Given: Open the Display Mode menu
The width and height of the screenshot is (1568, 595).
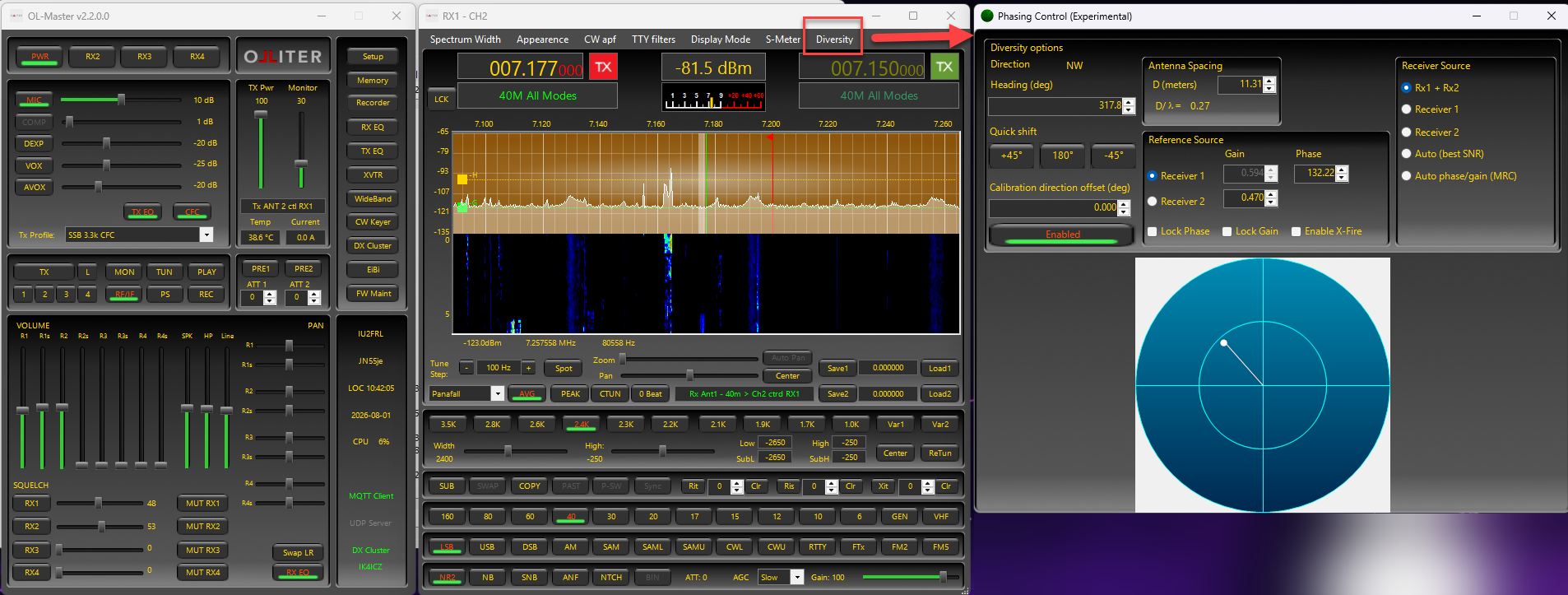Looking at the screenshot, I should pos(721,40).
